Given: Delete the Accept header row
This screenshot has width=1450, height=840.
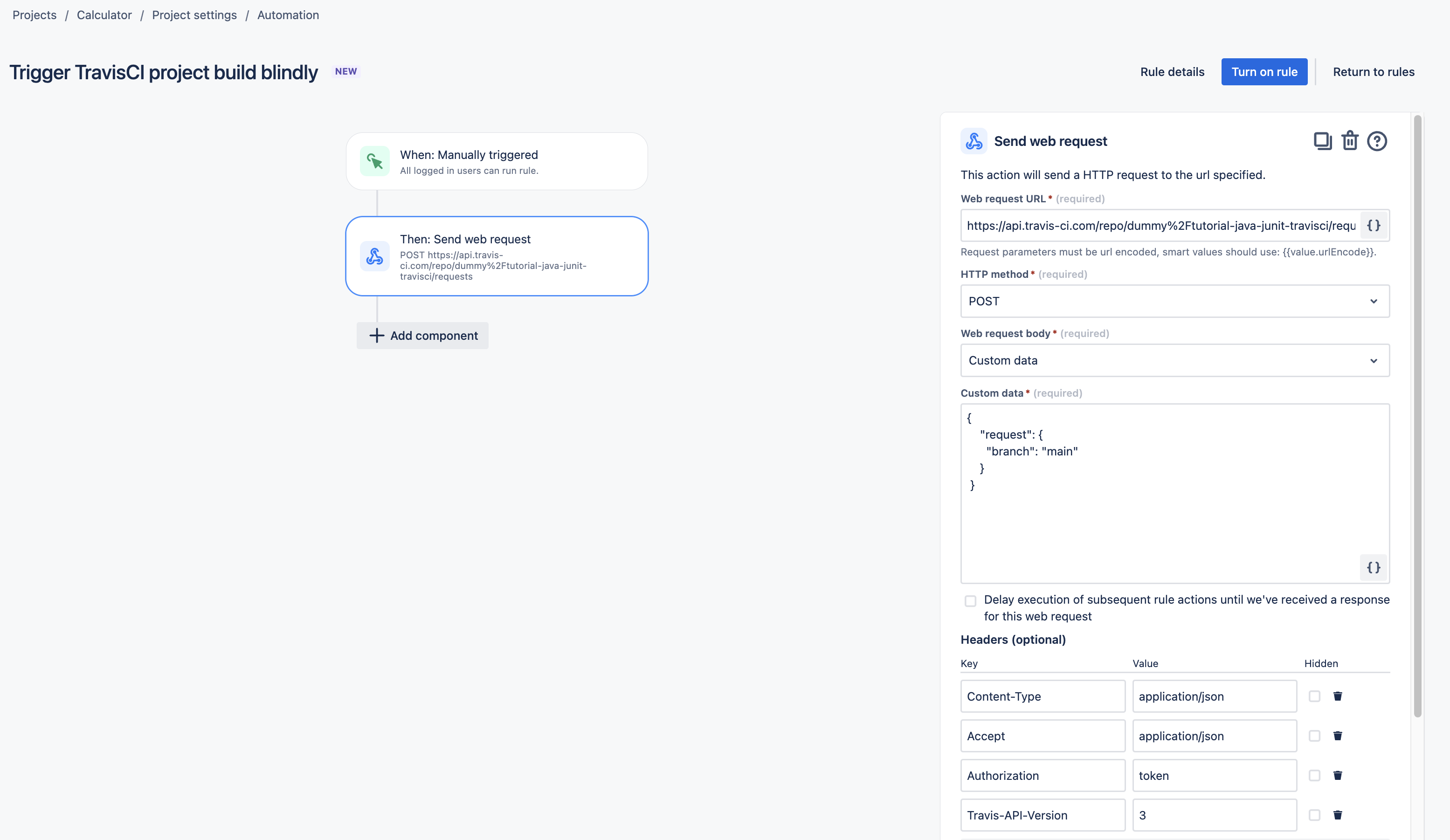Looking at the screenshot, I should (x=1338, y=736).
